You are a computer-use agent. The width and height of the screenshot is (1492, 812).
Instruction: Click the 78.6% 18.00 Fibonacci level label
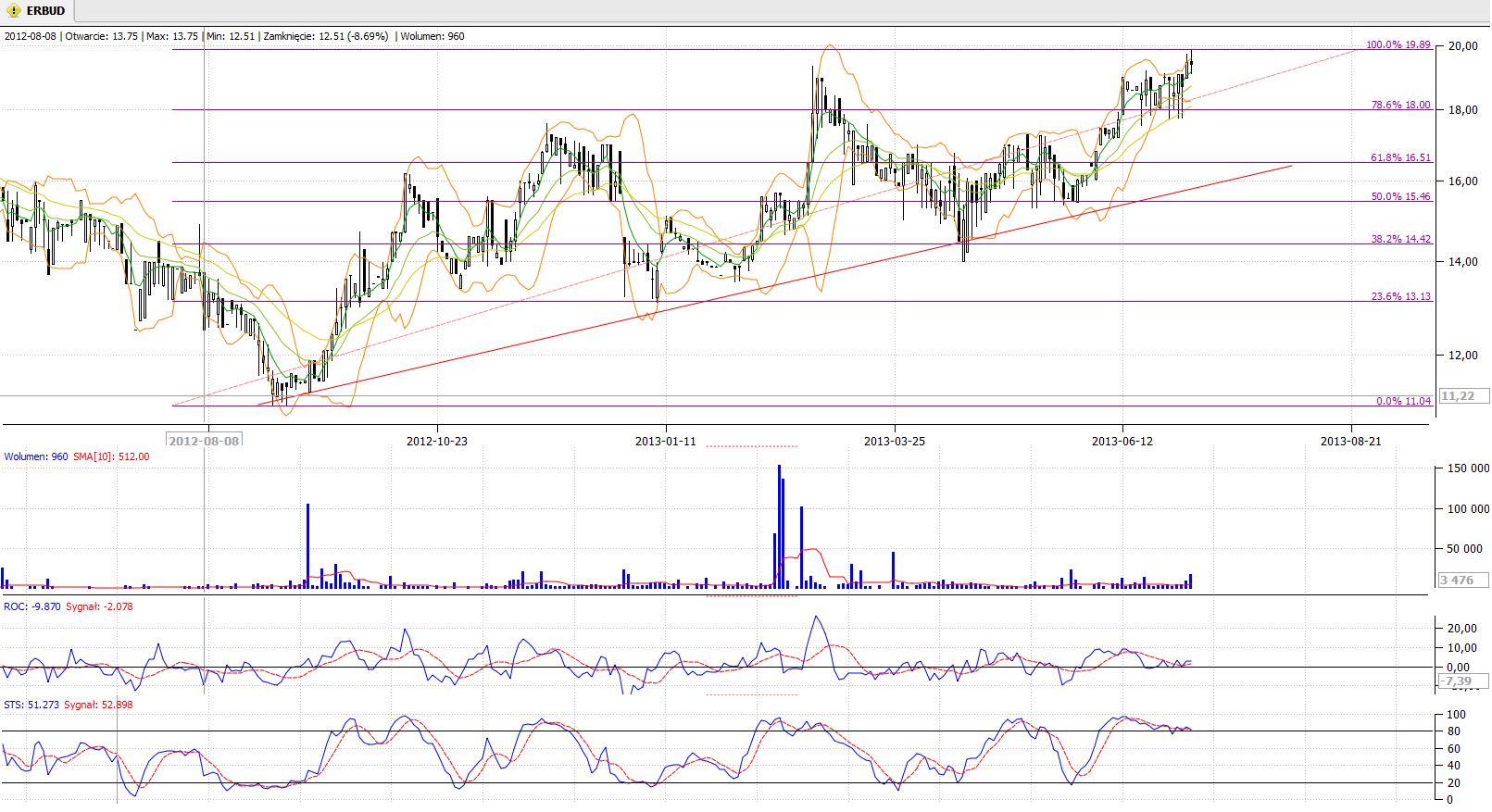pos(1400,105)
